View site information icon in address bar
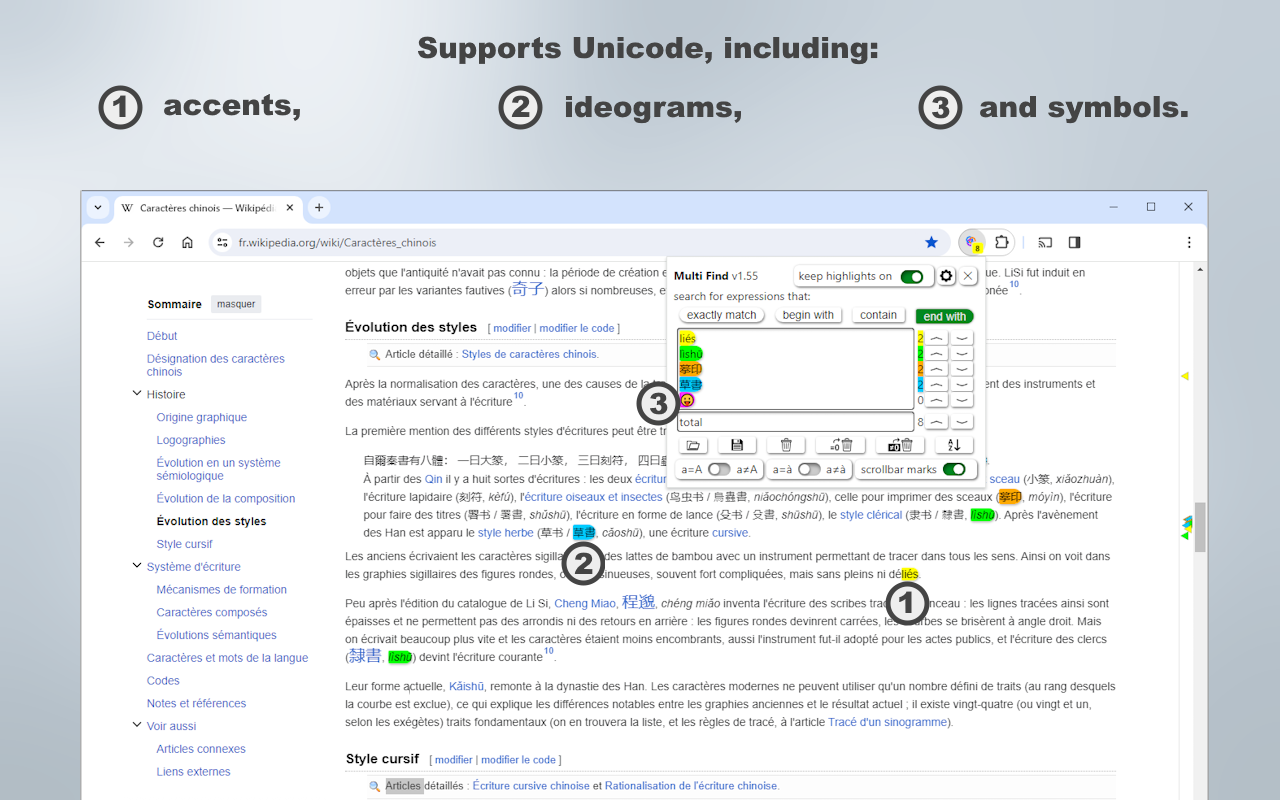Viewport: 1280px width, 800px height. point(223,242)
